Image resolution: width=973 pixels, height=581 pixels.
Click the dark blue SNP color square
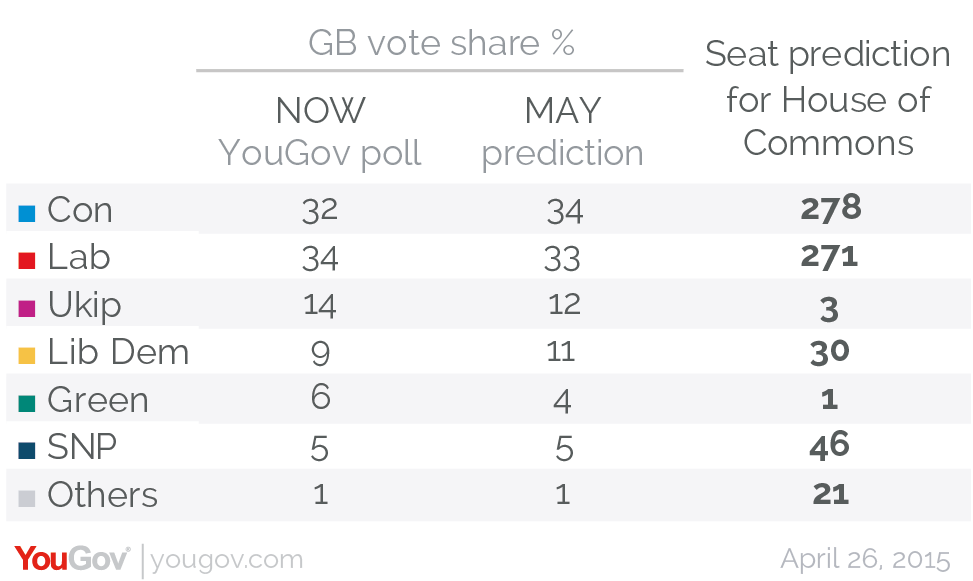pyautogui.click(x=27, y=451)
